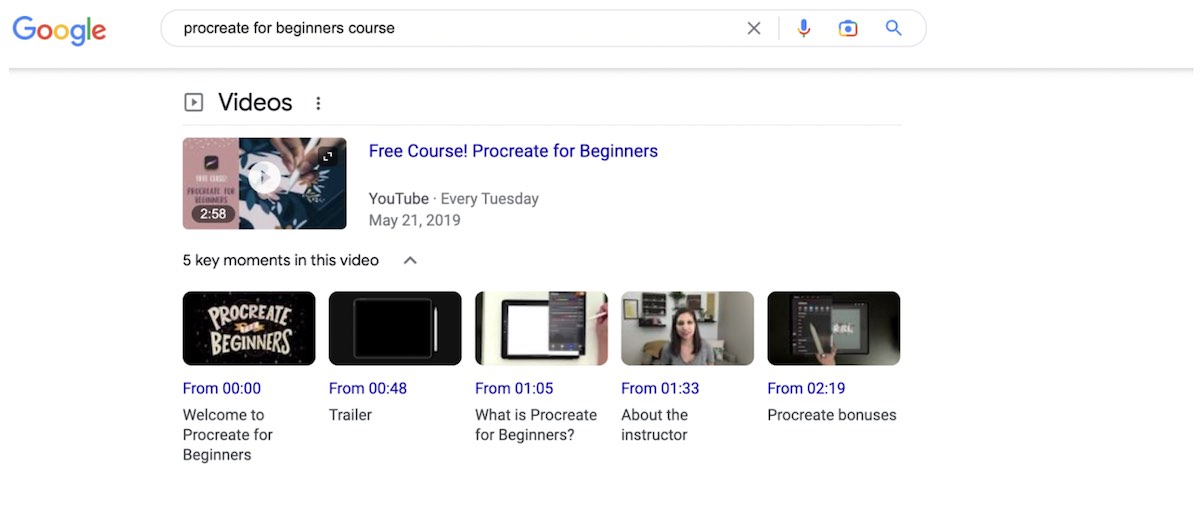Open the instructor key moment thumbnail

[687, 328]
